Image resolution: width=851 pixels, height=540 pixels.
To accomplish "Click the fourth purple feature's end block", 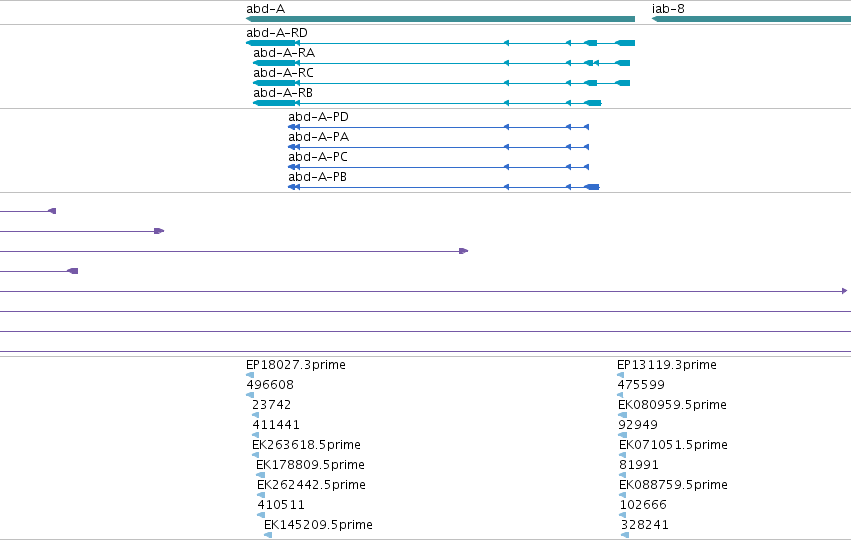I will 73,271.
